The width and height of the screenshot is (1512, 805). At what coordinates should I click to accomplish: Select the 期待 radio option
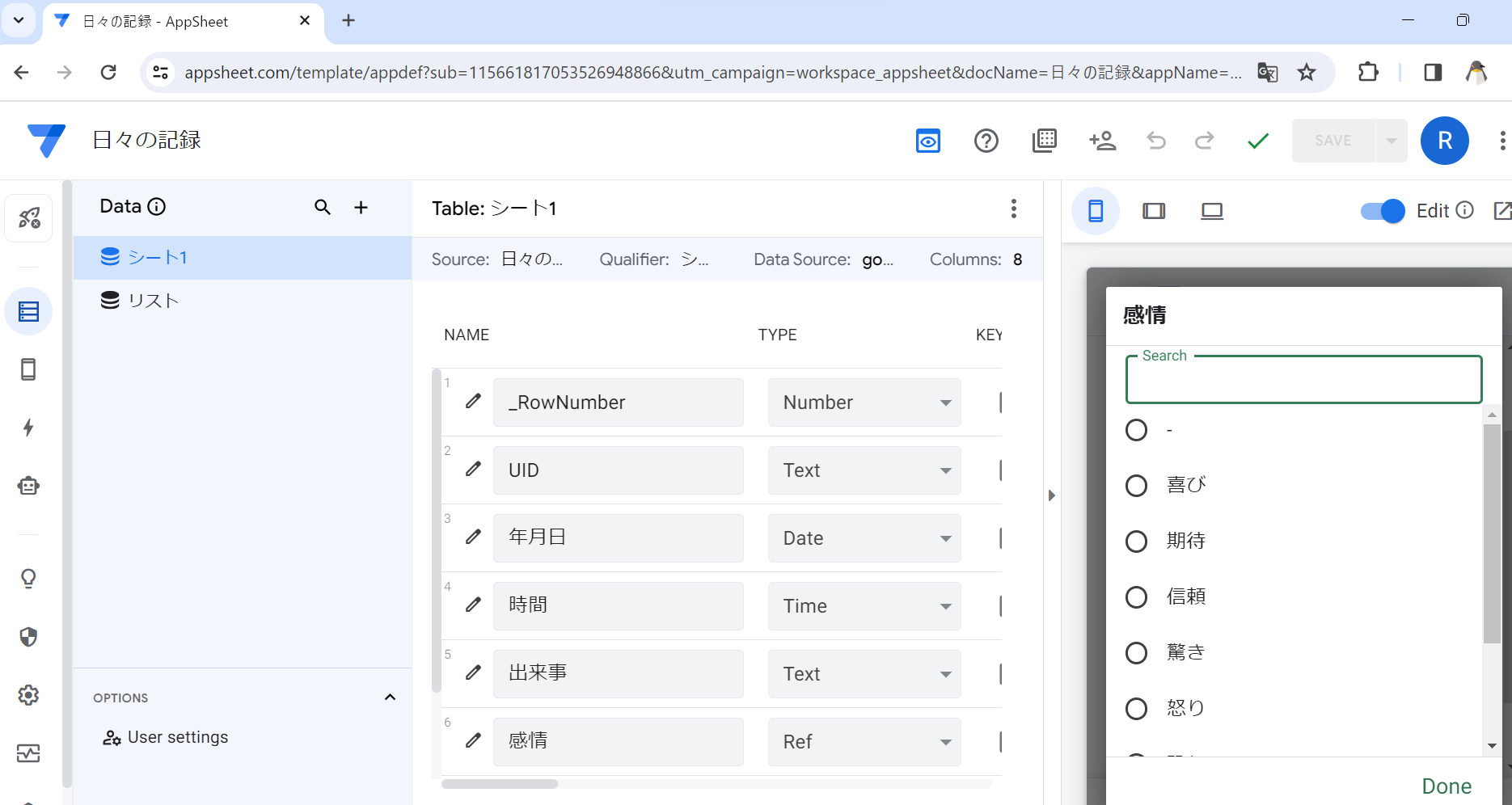(x=1136, y=542)
